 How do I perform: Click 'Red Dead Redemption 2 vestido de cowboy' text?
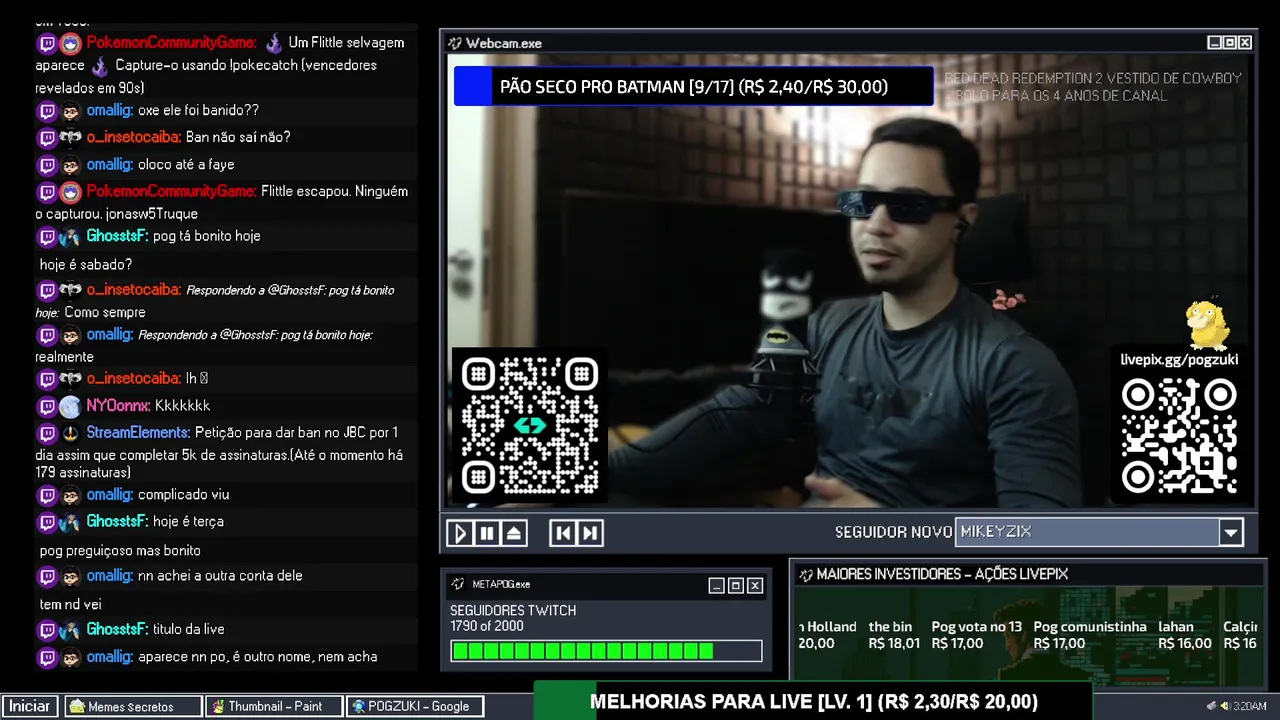(x=1093, y=78)
